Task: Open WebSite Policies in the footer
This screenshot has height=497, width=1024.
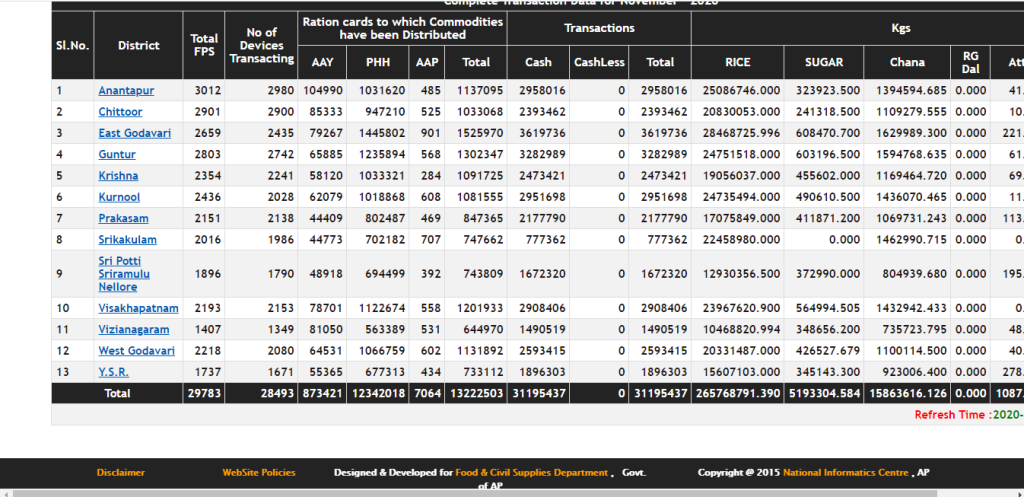Action: point(258,472)
